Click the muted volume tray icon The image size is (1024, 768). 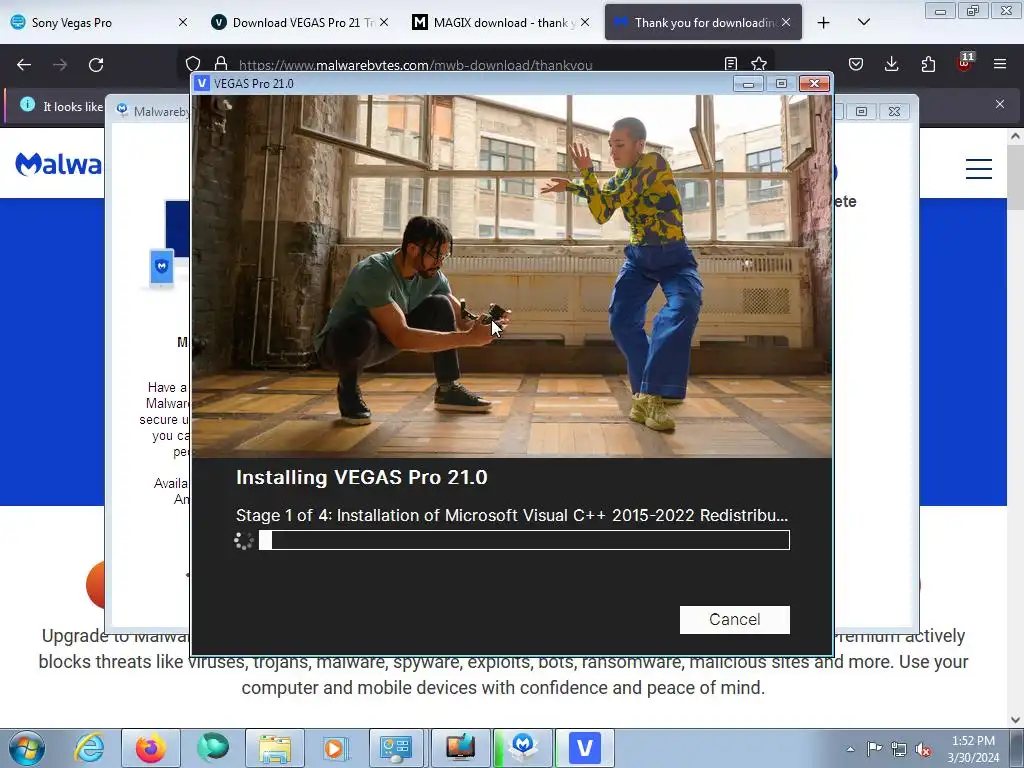tap(923, 749)
